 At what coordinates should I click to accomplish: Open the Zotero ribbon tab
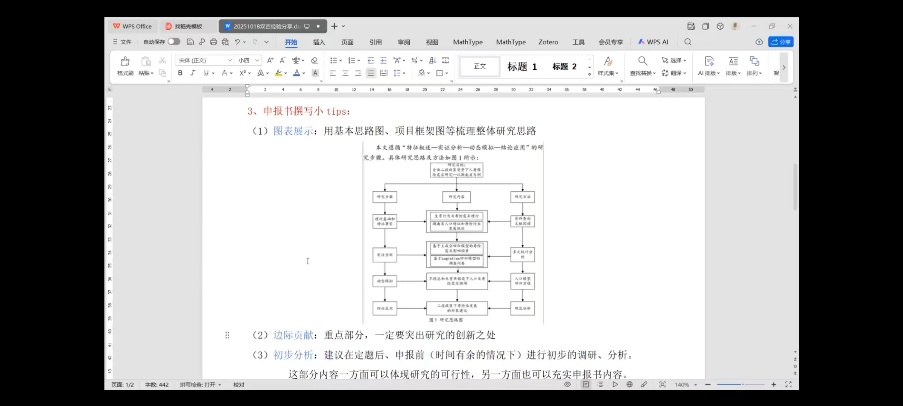pos(547,42)
